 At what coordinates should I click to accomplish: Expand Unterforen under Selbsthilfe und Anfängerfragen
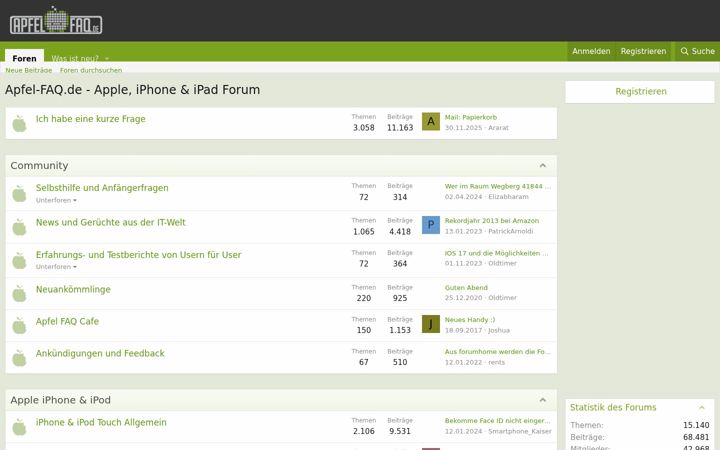coord(56,200)
